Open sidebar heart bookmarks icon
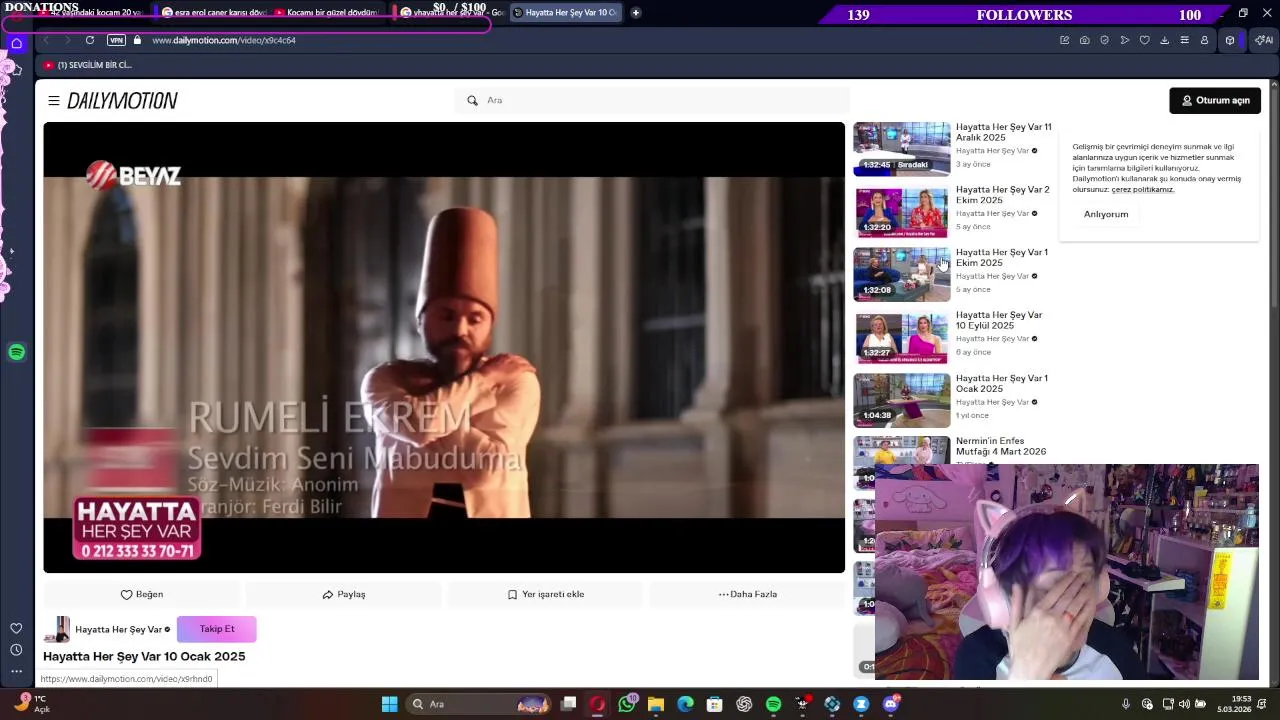Image resolution: width=1280 pixels, height=720 pixels. pyautogui.click(x=16, y=628)
